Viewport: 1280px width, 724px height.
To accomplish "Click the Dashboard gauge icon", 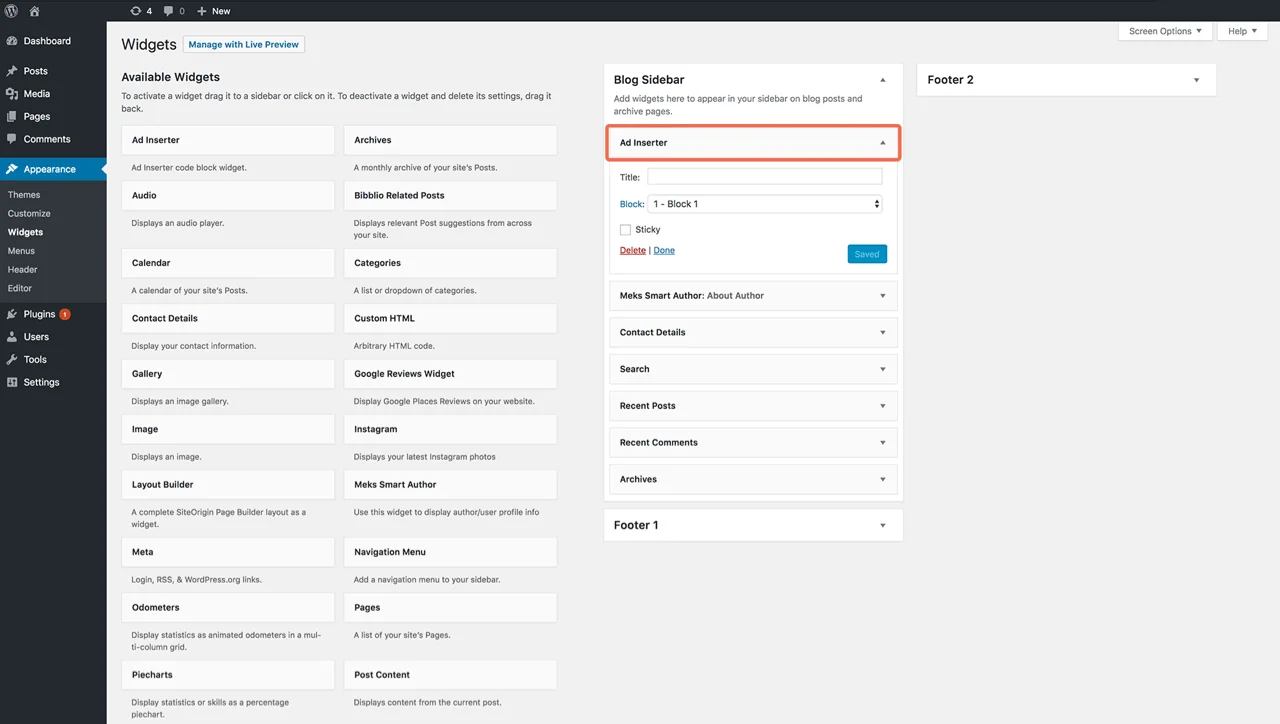I will coord(12,41).
